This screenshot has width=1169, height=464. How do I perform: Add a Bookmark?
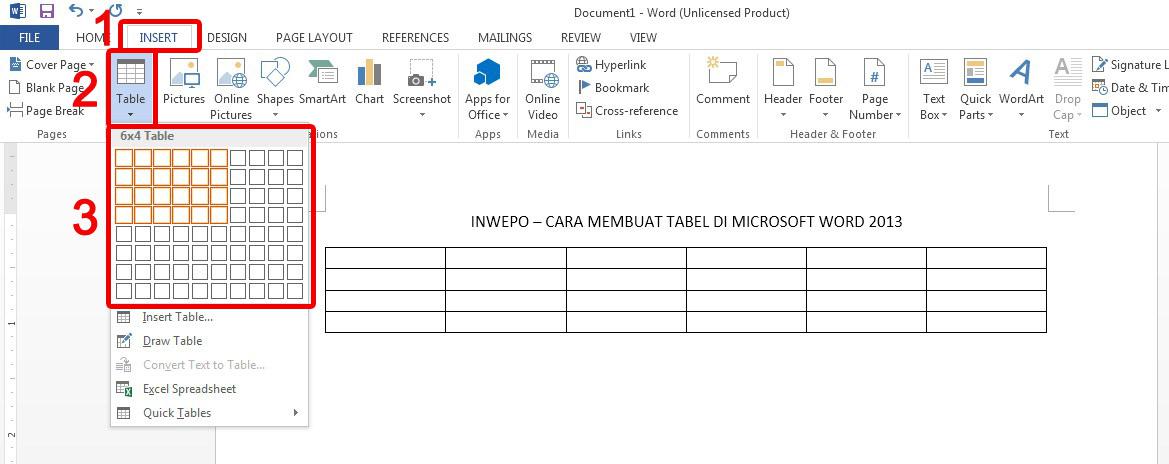click(x=613, y=88)
